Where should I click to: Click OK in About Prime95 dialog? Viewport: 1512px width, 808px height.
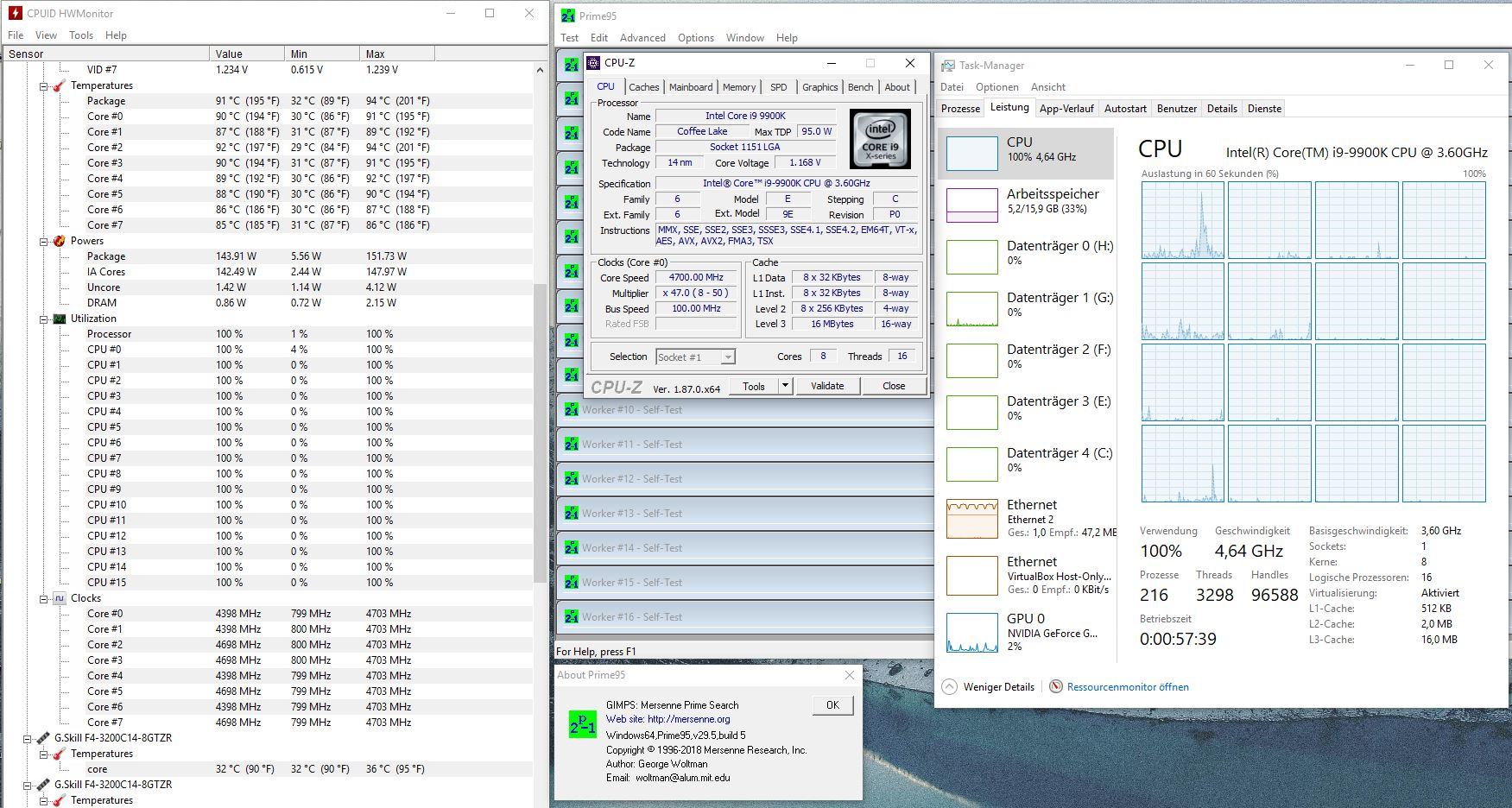coord(832,705)
